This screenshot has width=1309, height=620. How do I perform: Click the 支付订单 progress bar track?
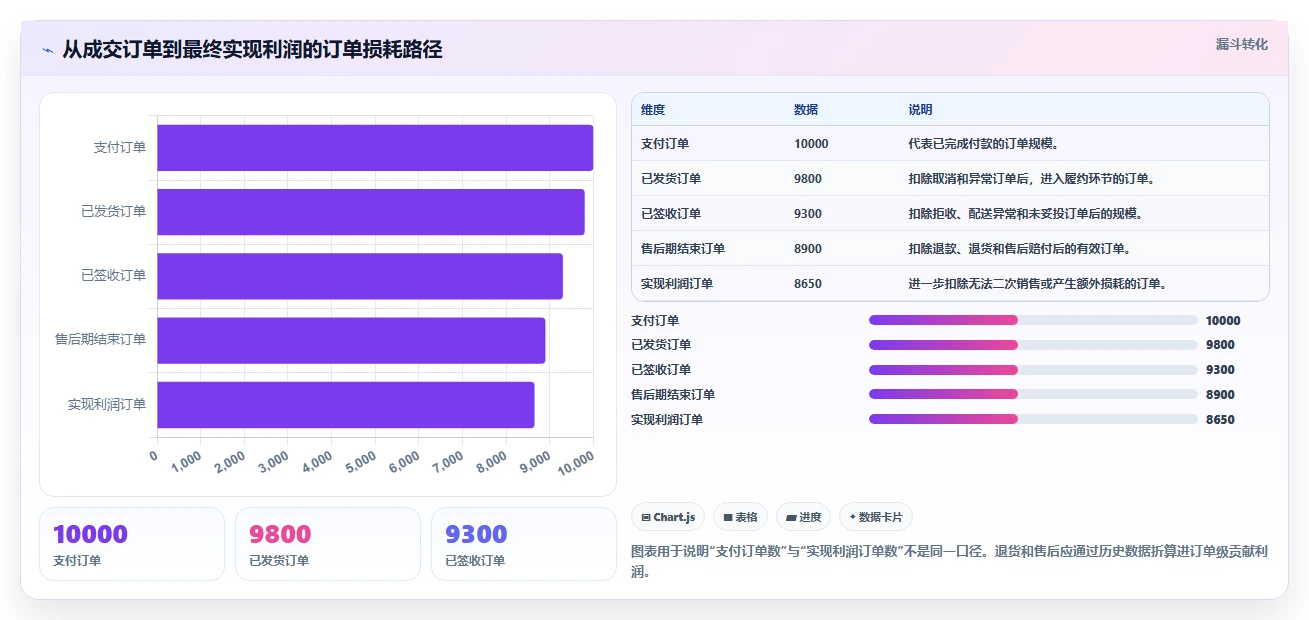click(1033, 320)
